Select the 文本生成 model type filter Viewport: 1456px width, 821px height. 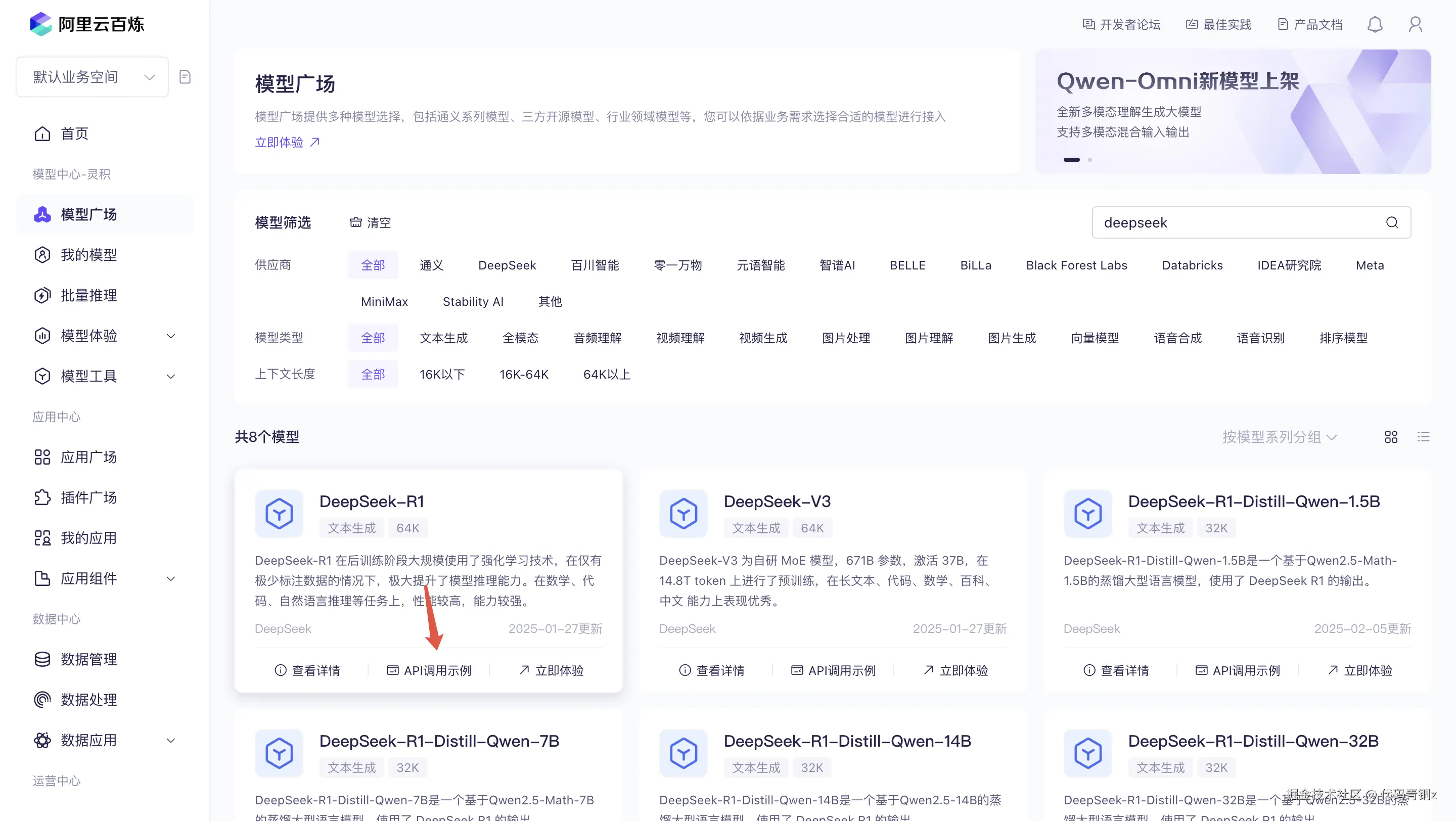pos(443,338)
